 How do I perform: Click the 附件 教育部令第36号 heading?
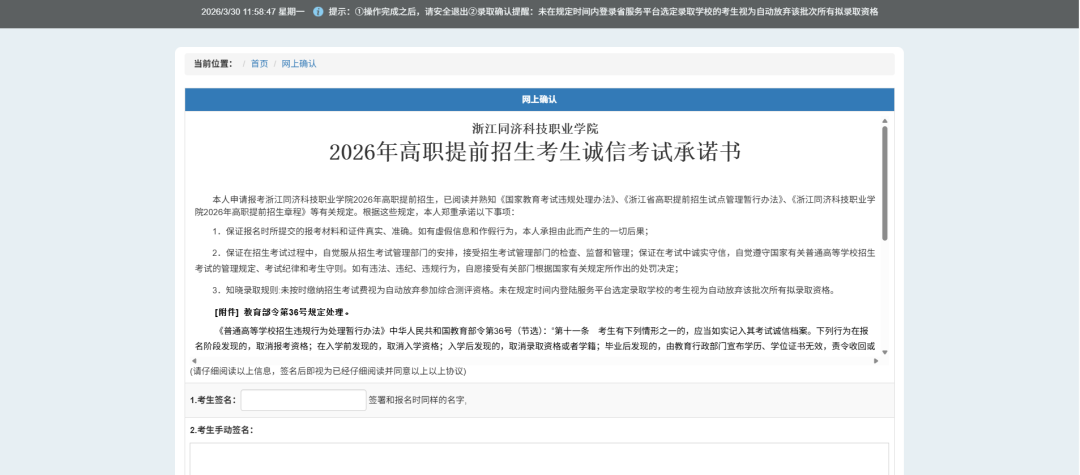point(281,312)
